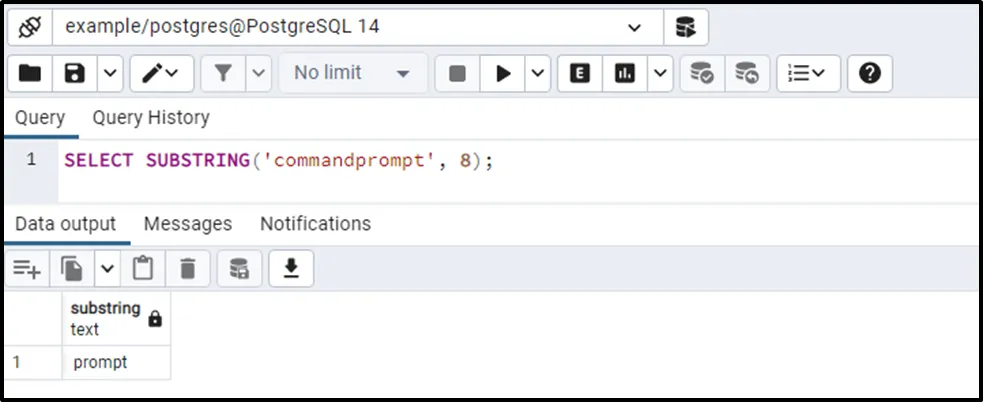The width and height of the screenshot is (983, 402).
Task: Click the Filter rows funnel icon
Action: 222,73
